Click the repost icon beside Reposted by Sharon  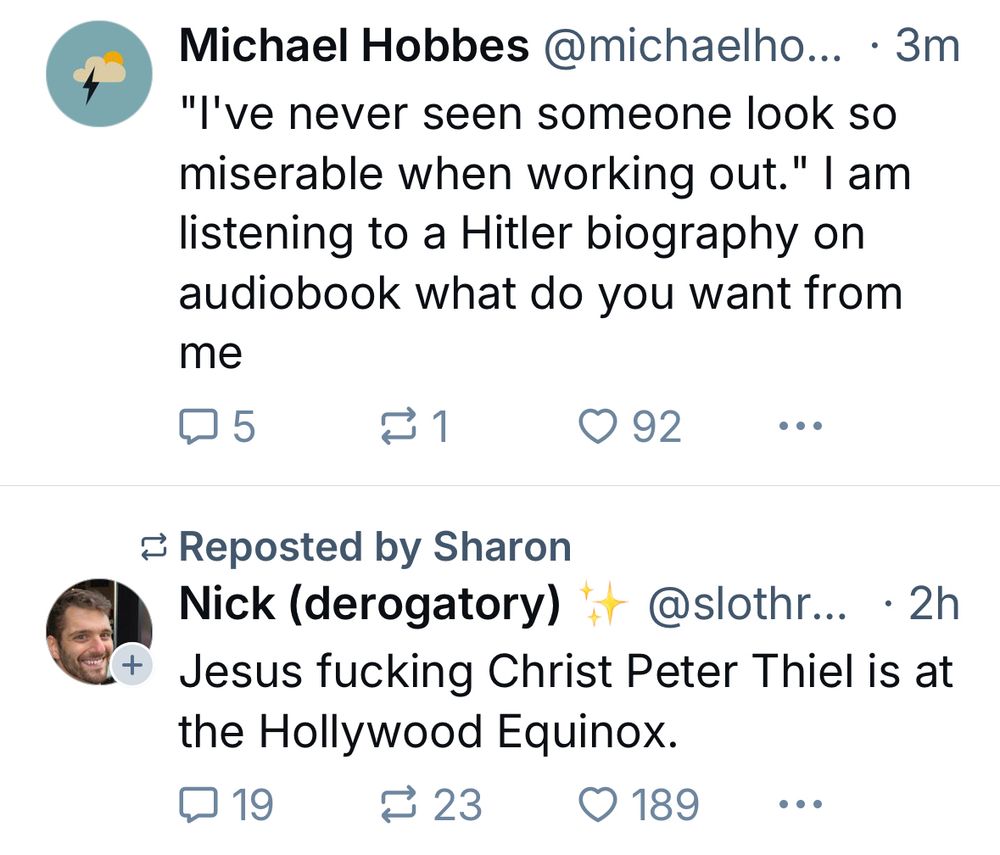click(154, 548)
